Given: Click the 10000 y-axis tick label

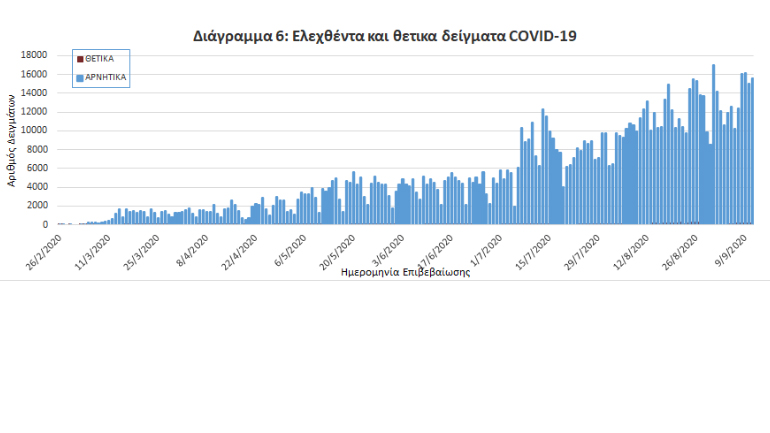Looking at the screenshot, I should [36, 130].
